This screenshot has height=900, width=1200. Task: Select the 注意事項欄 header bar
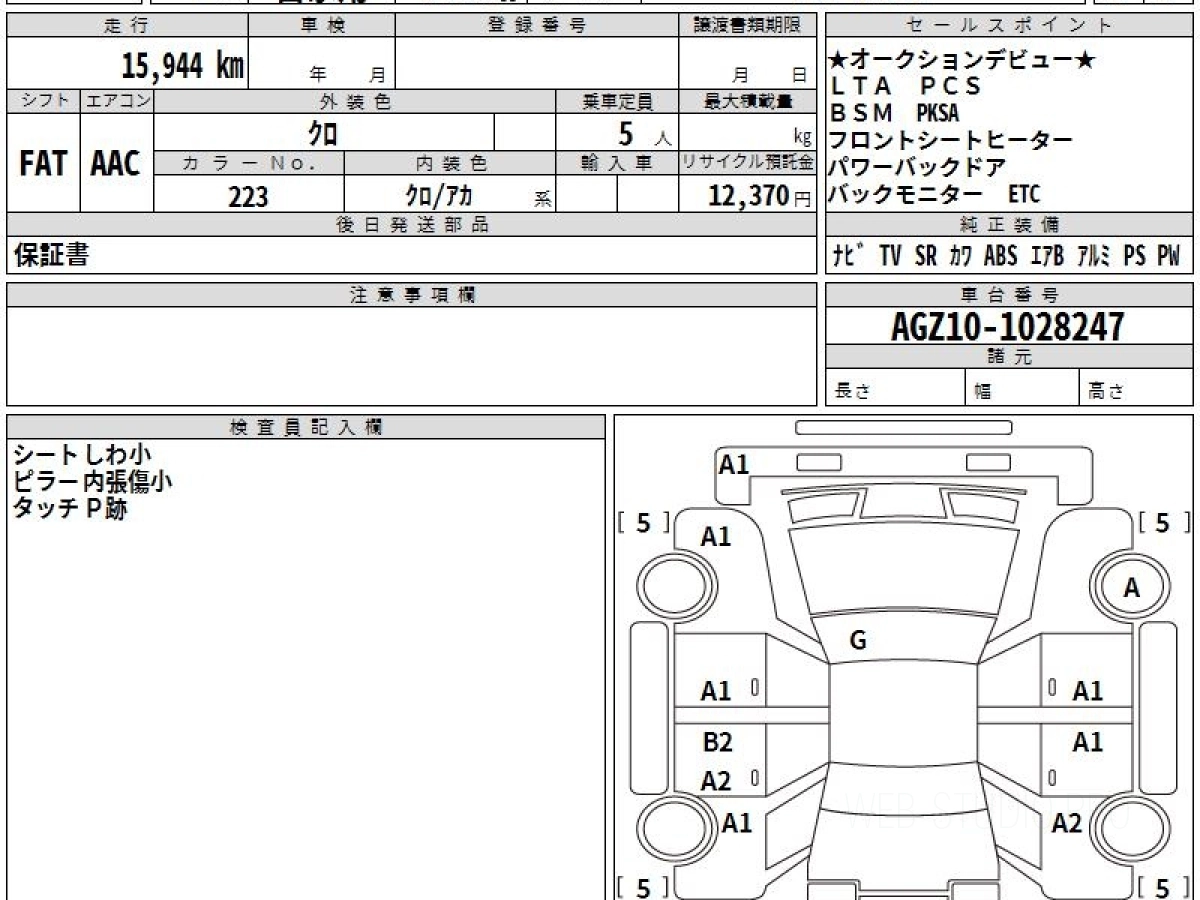(x=412, y=294)
